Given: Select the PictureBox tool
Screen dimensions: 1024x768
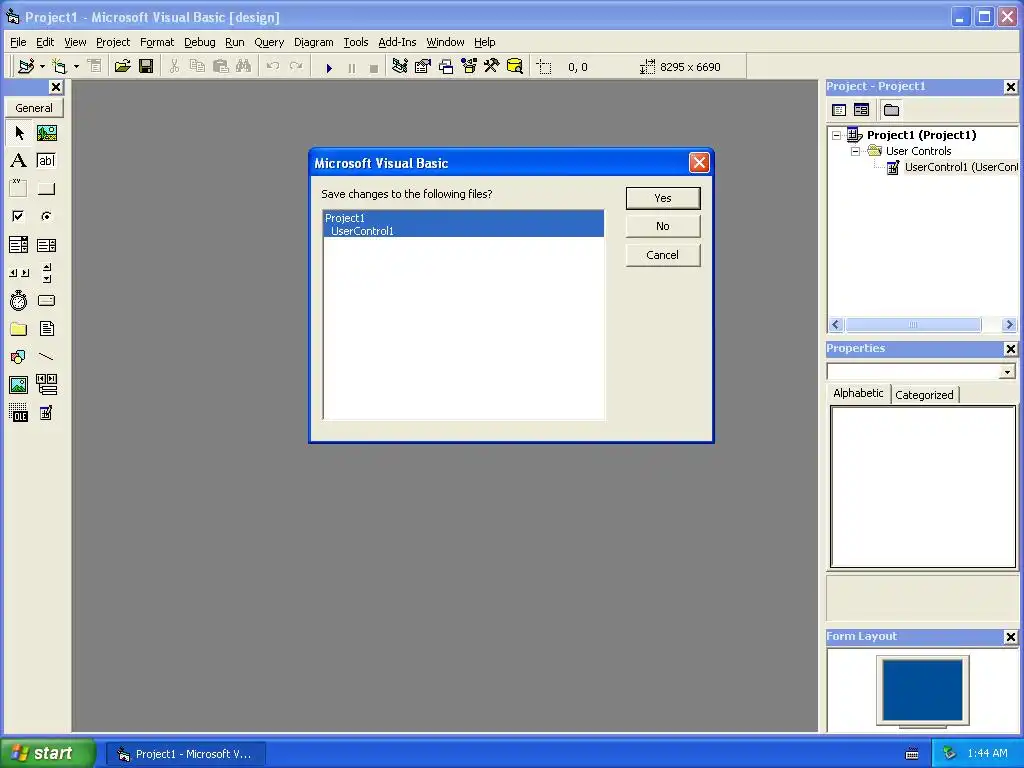Looking at the screenshot, I should pyautogui.click(x=46, y=133).
